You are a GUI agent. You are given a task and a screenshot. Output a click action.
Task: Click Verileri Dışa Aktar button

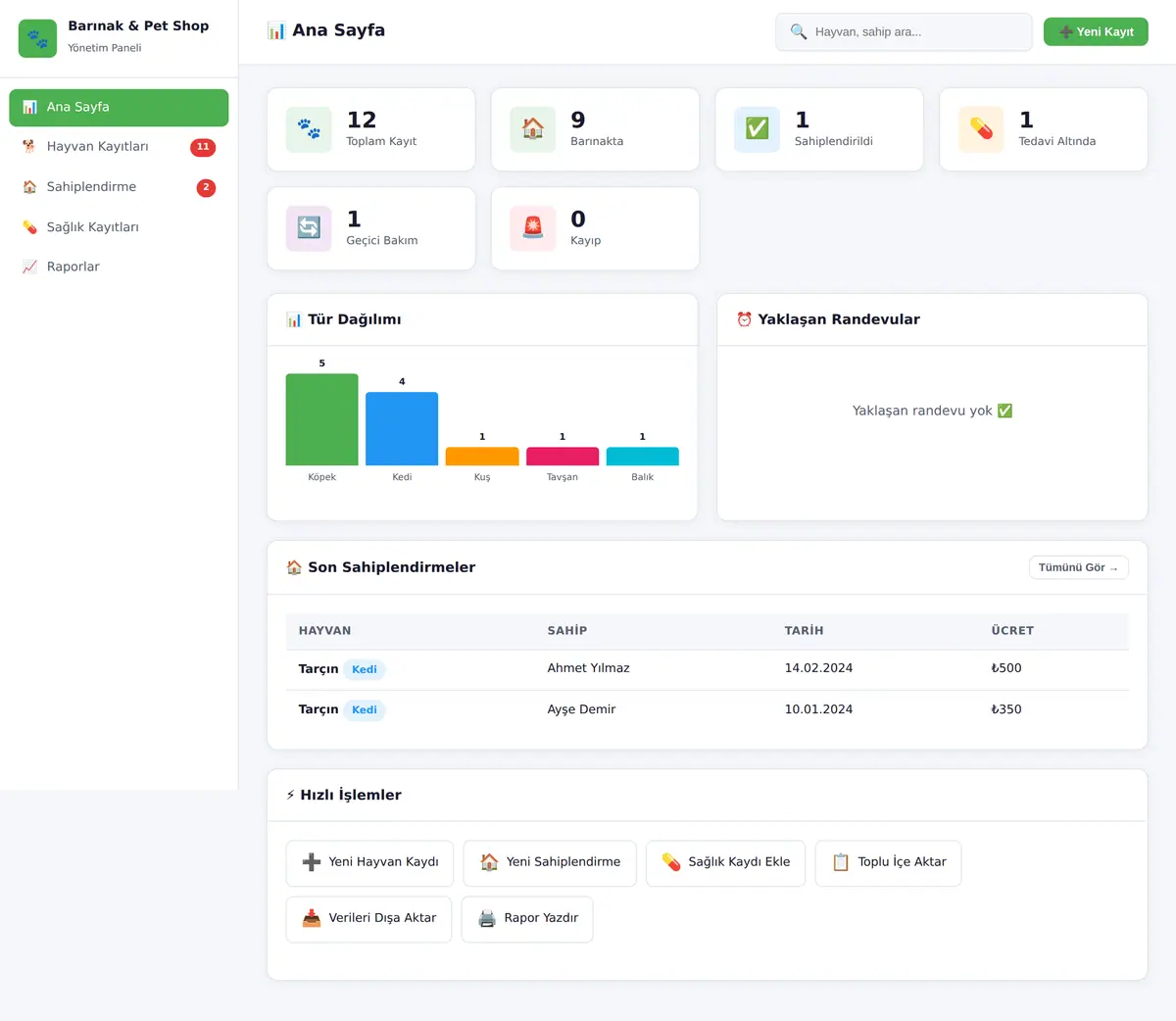point(368,919)
